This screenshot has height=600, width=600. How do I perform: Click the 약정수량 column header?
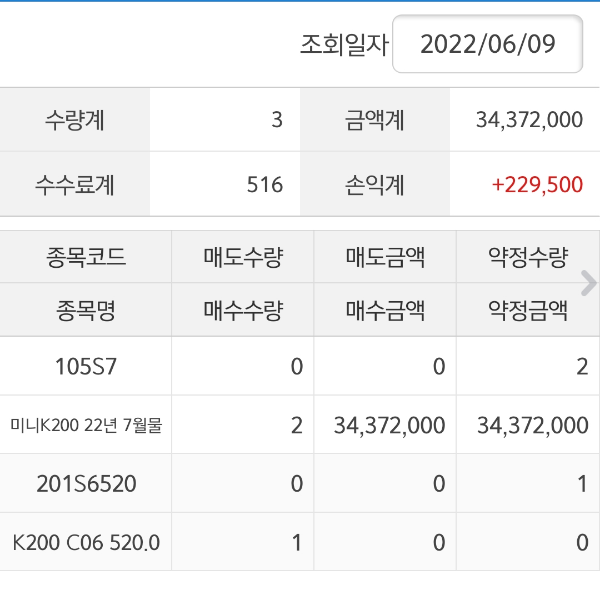pyautogui.click(x=527, y=258)
